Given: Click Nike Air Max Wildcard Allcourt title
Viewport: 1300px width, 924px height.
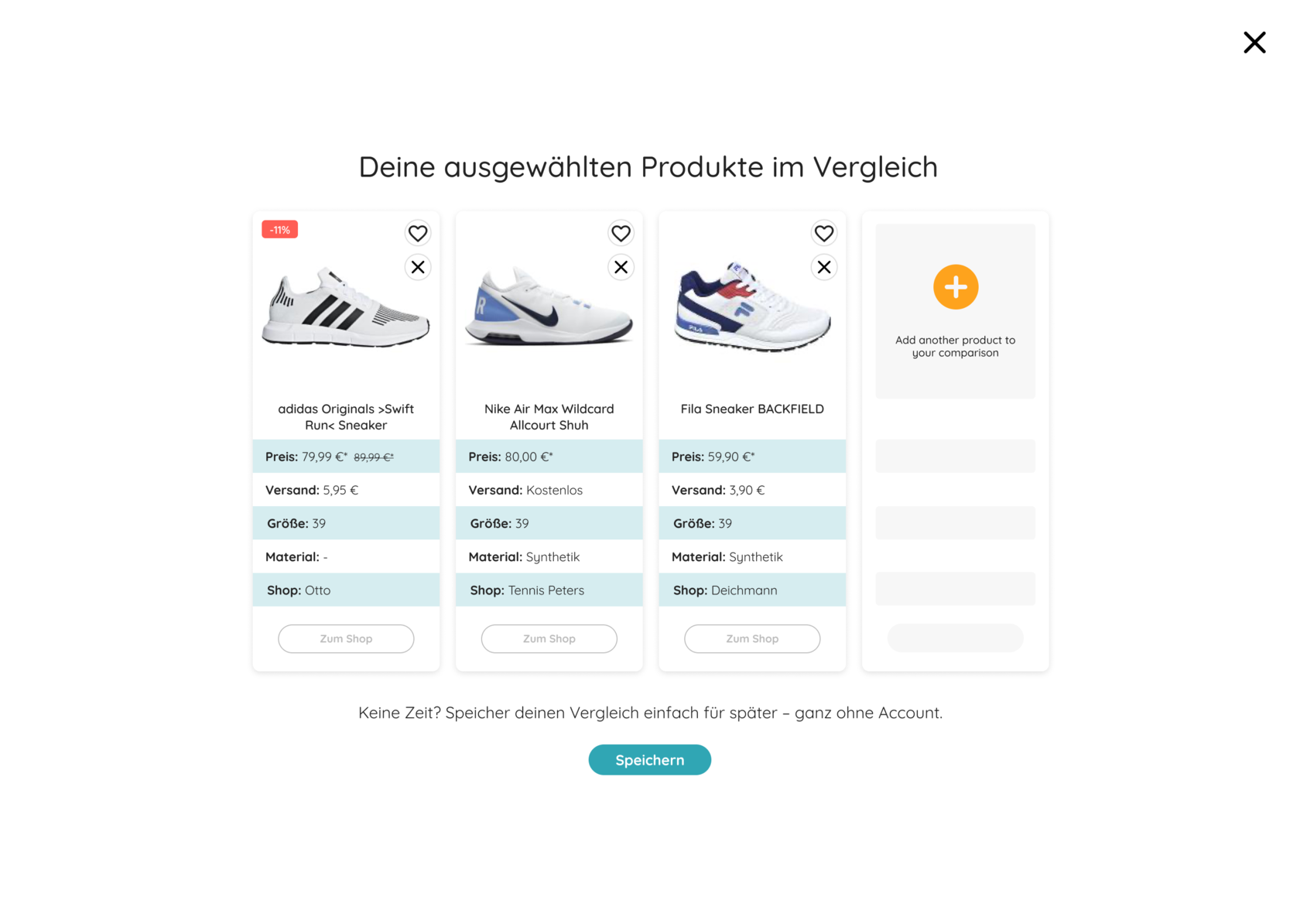Looking at the screenshot, I should tap(549, 417).
